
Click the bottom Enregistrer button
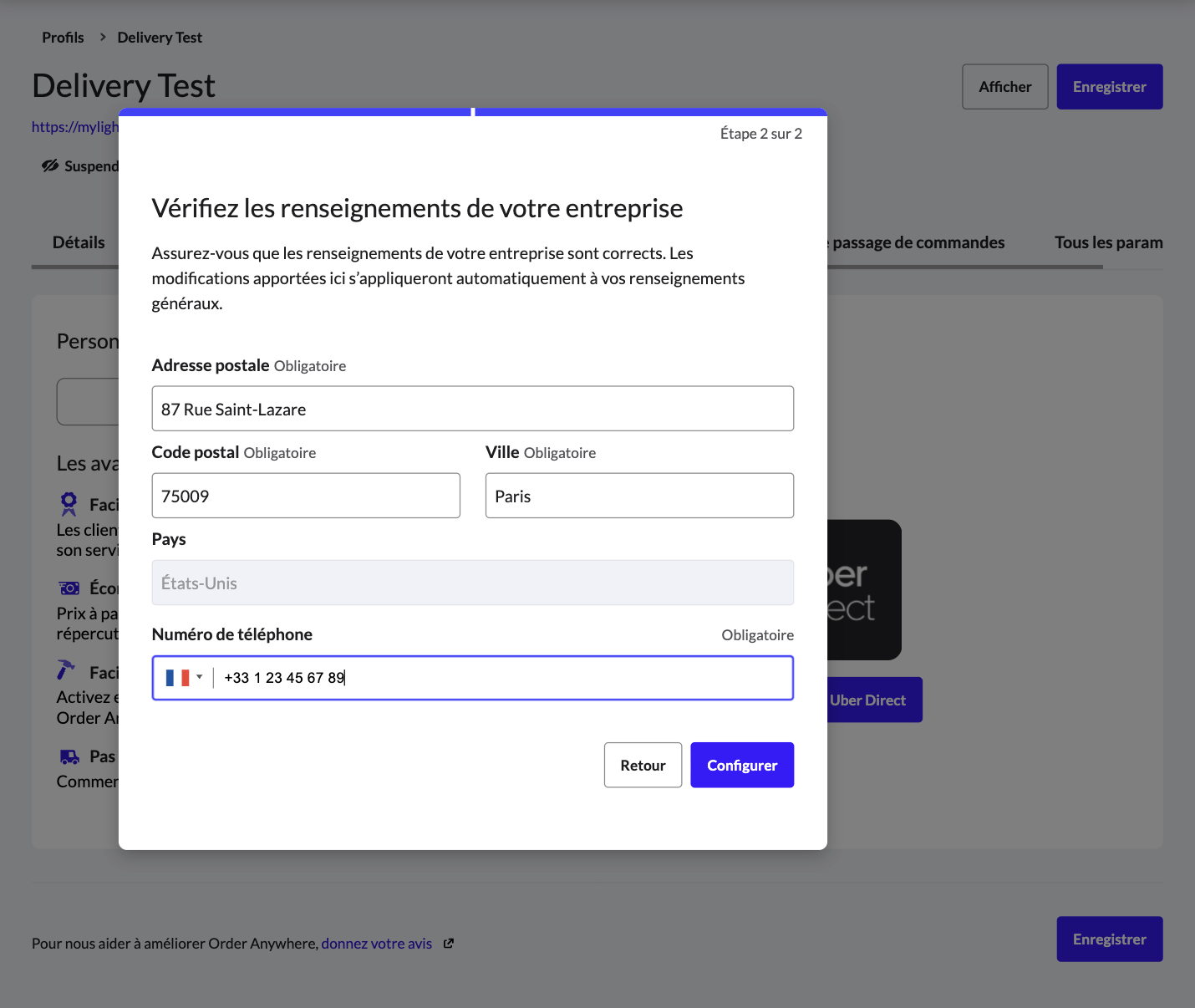[1110, 939]
